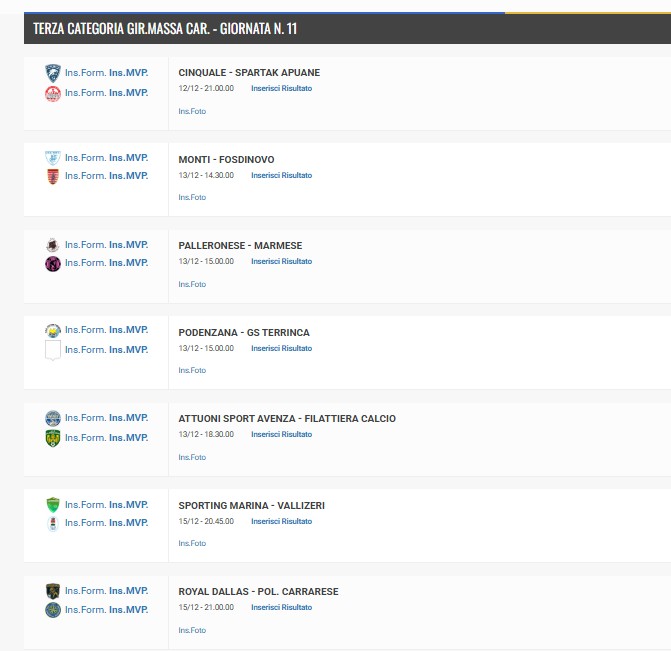Select the Palleronese team crest
Screen dimensions: 671x651
point(53,245)
